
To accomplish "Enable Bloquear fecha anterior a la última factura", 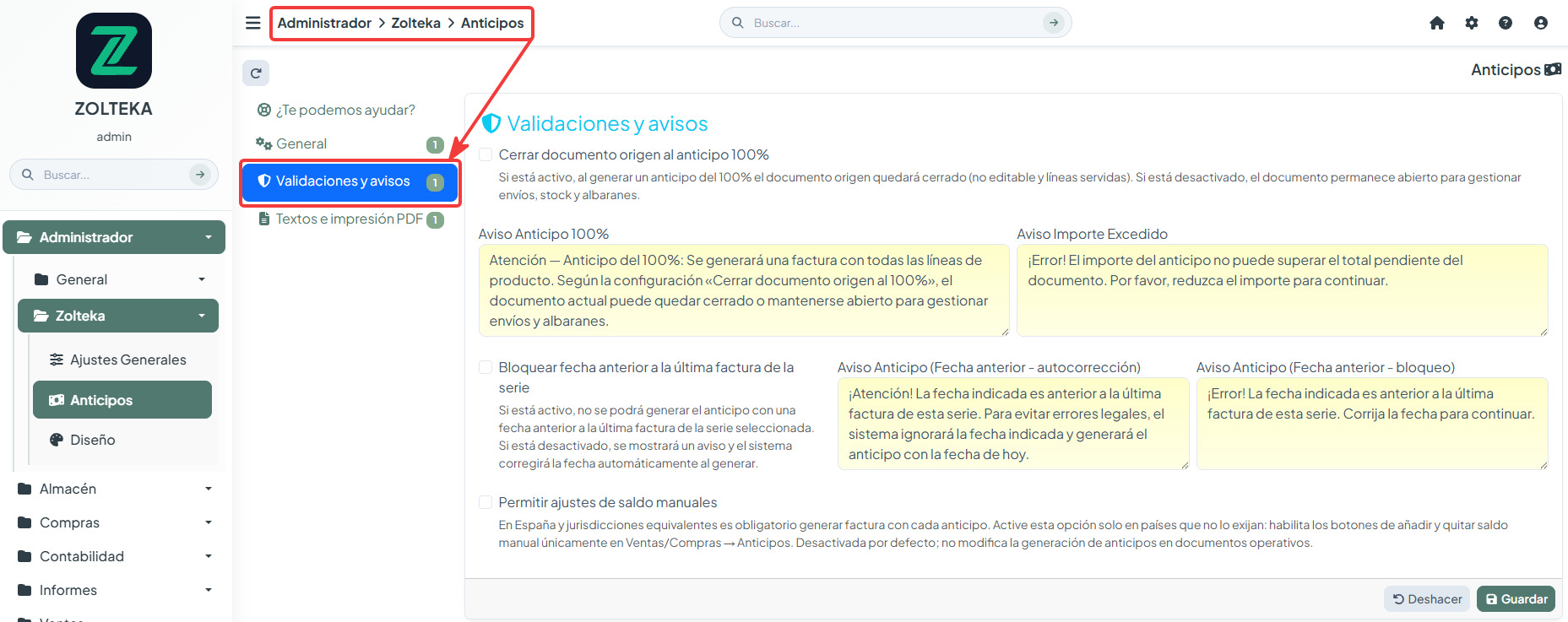I will pyautogui.click(x=486, y=367).
